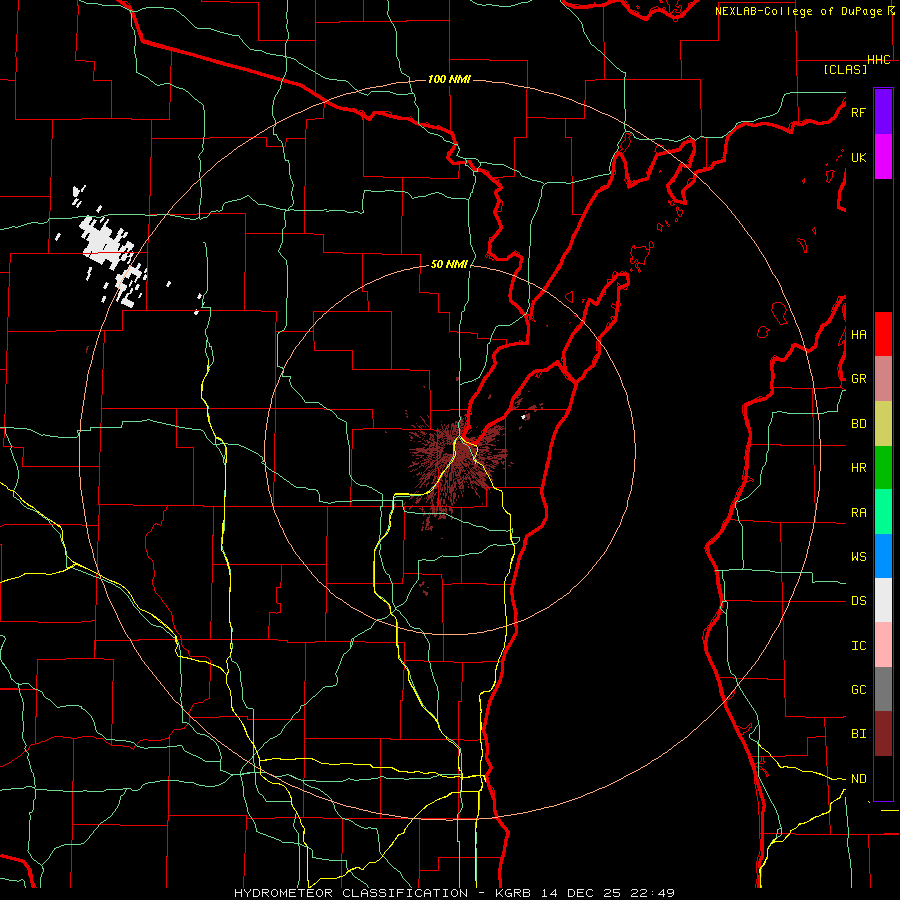Click the Hydrometeor Classification KGRB timestamp caption
900x900 pixels.
pyautogui.click(x=454, y=893)
